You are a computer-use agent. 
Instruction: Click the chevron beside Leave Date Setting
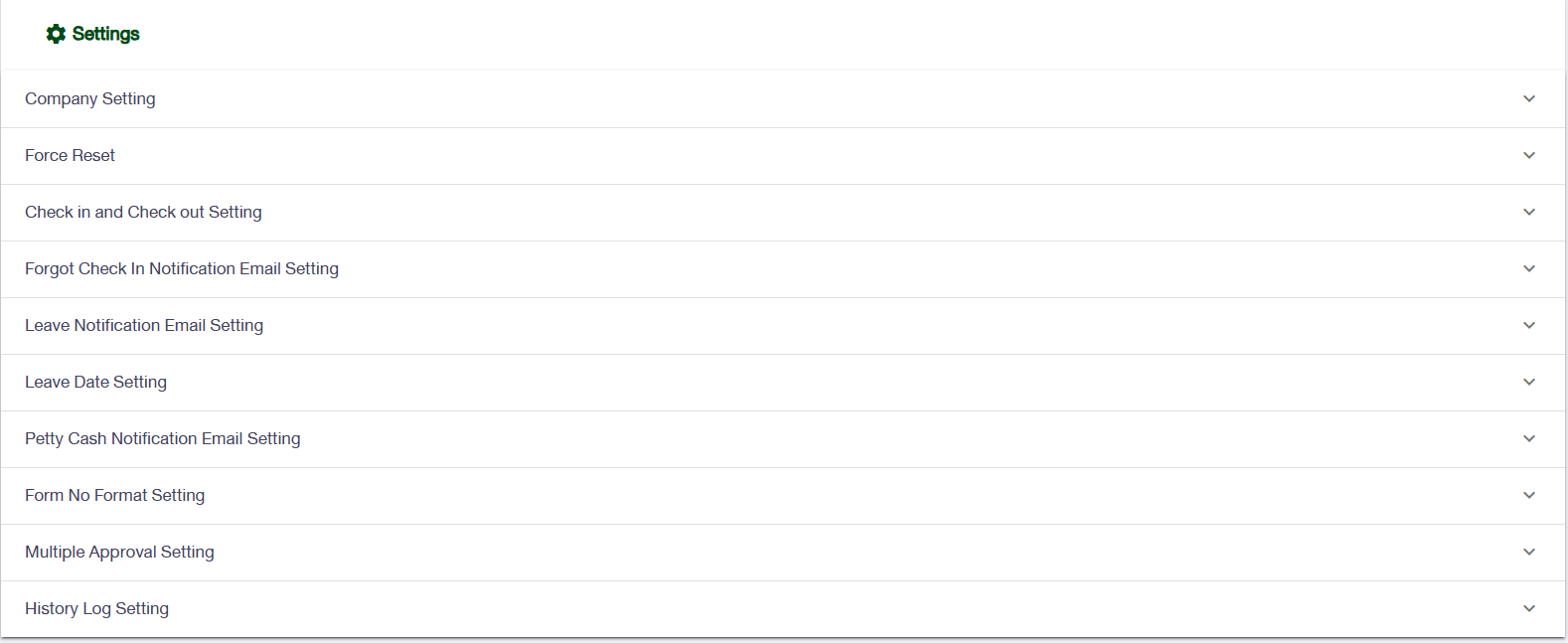[1527, 382]
